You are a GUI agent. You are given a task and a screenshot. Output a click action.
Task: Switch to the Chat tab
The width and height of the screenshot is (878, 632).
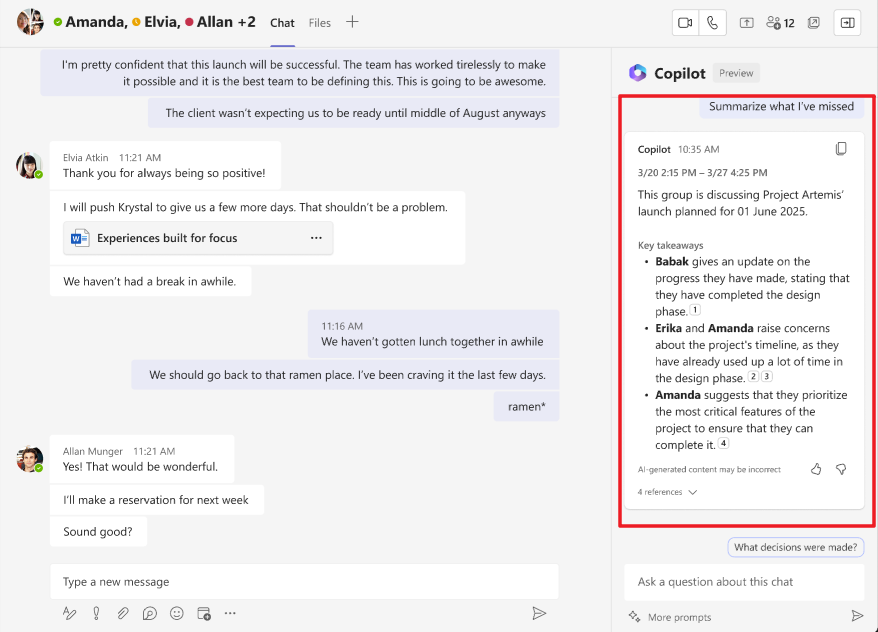[282, 23]
